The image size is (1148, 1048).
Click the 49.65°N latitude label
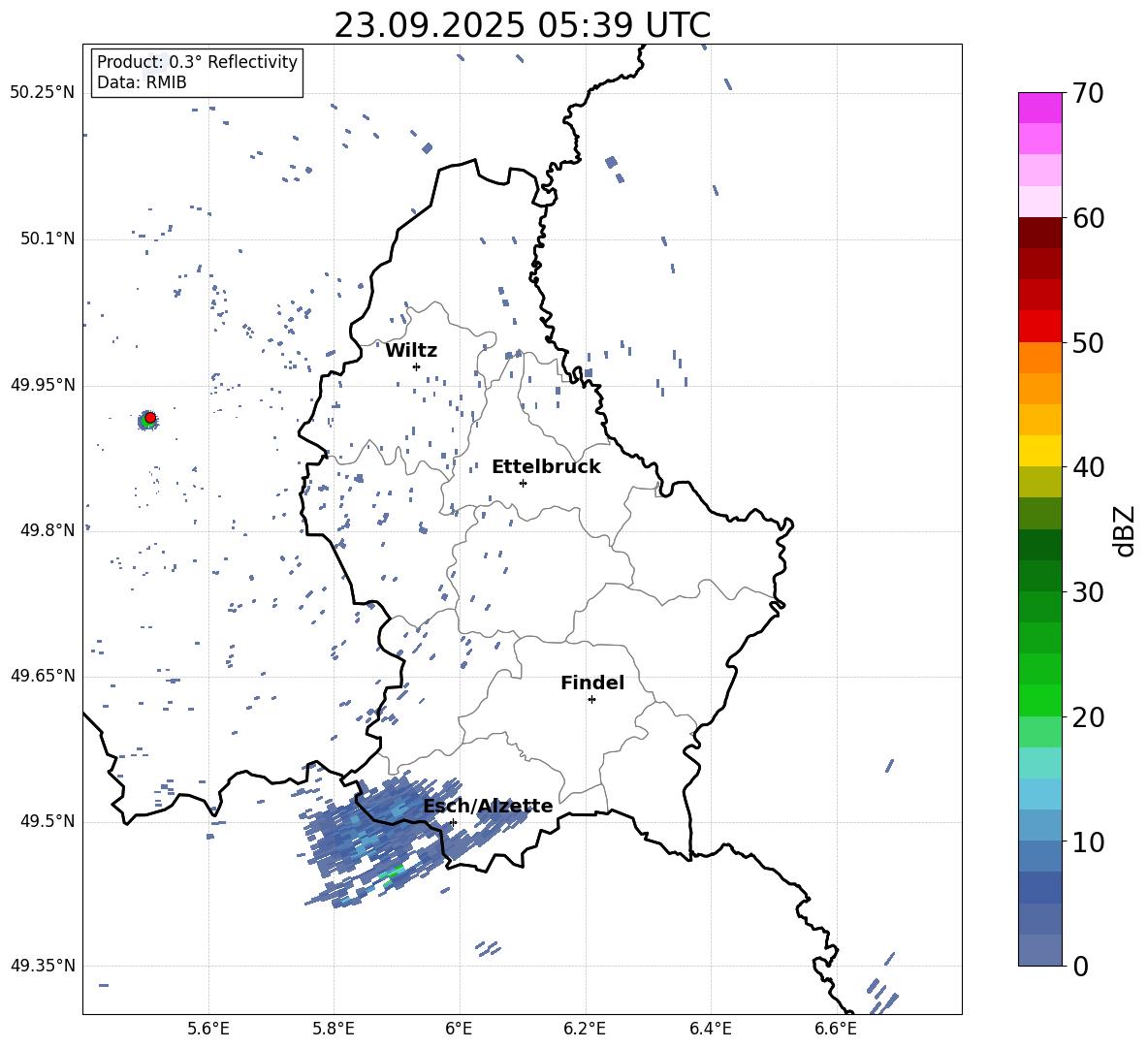point(43,676)
